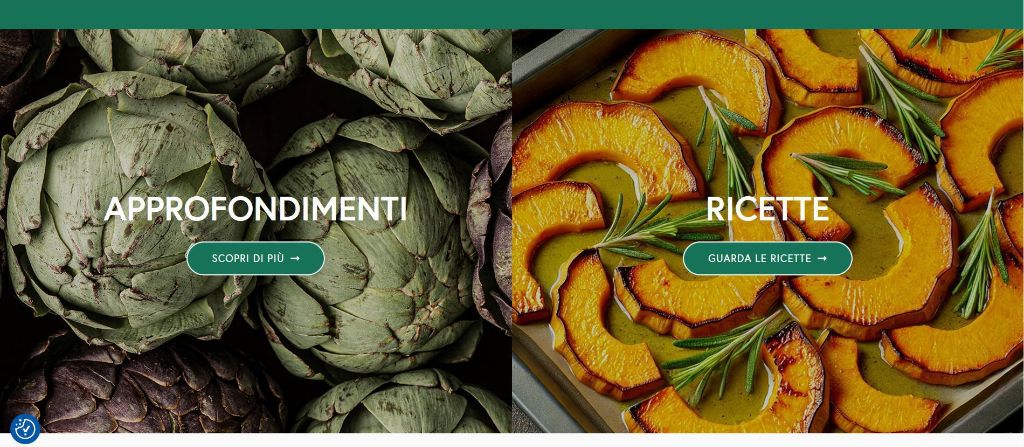Screen dimensions: 1024x447
Task: Click the green artichoke behind Scopri di più
Action: [372, 248]
